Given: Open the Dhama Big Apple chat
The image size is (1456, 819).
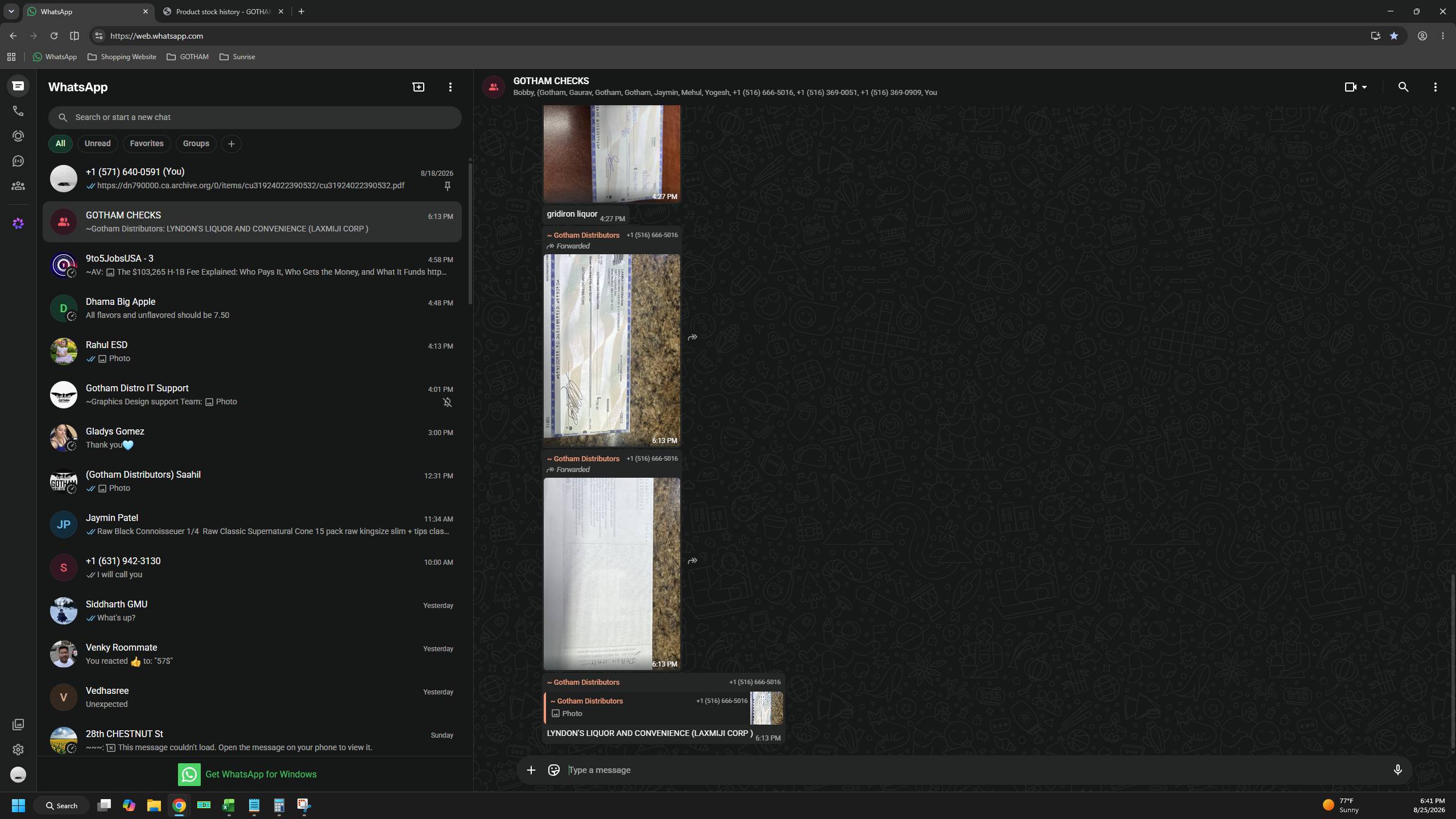Looking at the screenshot, I should (252, 308).
